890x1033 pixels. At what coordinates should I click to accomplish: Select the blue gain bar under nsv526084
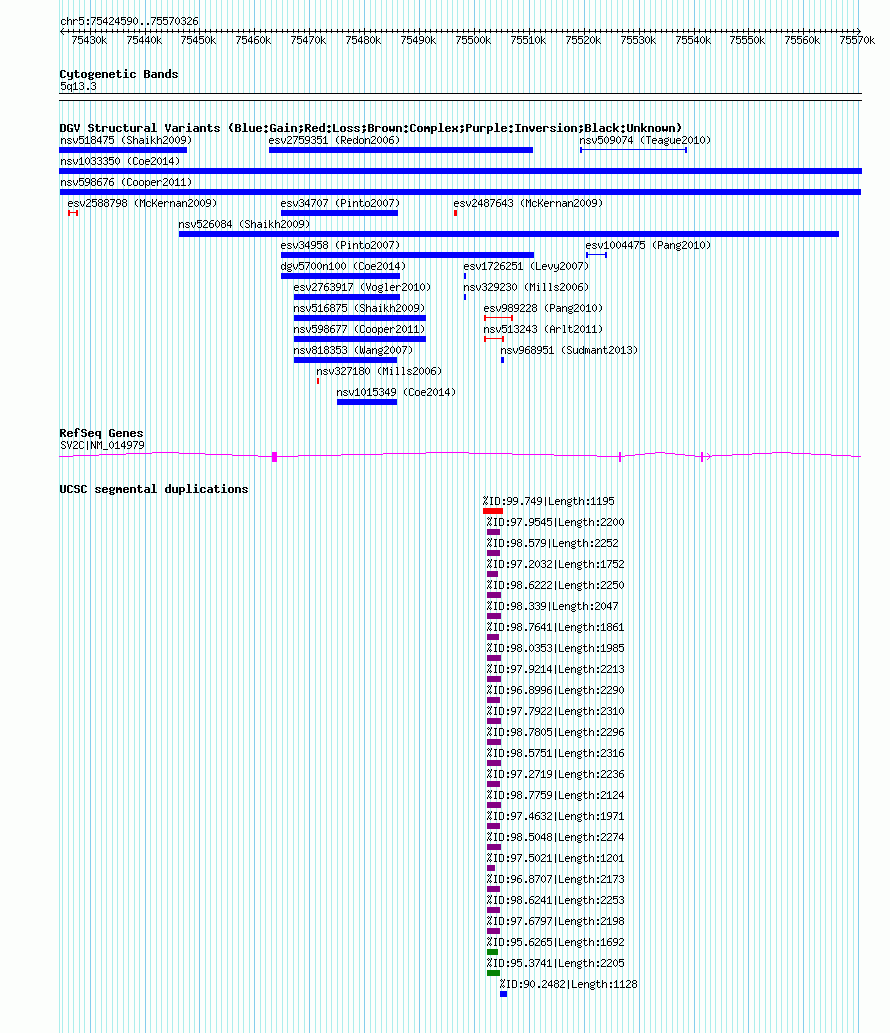click(509, 234)
